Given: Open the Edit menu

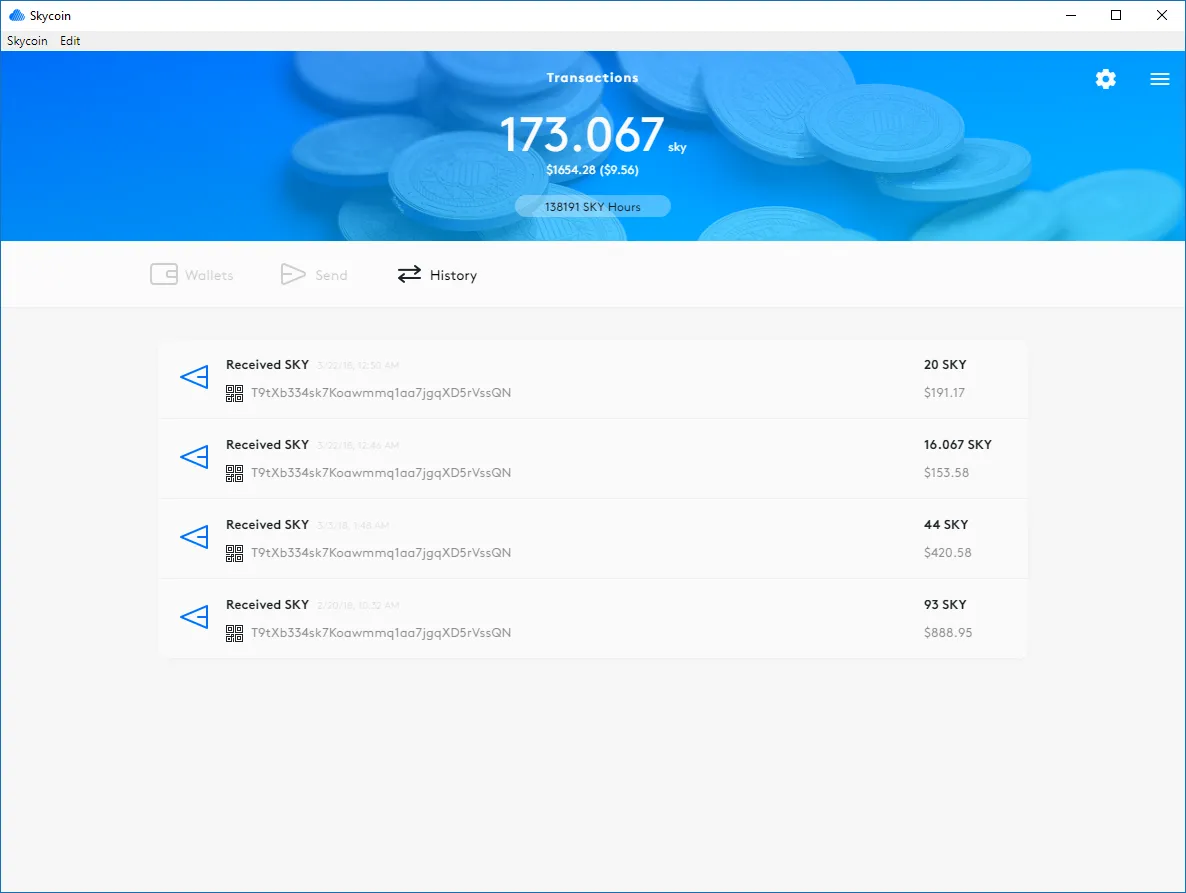Looking at the screenshot, I should (x=70, y=41).
